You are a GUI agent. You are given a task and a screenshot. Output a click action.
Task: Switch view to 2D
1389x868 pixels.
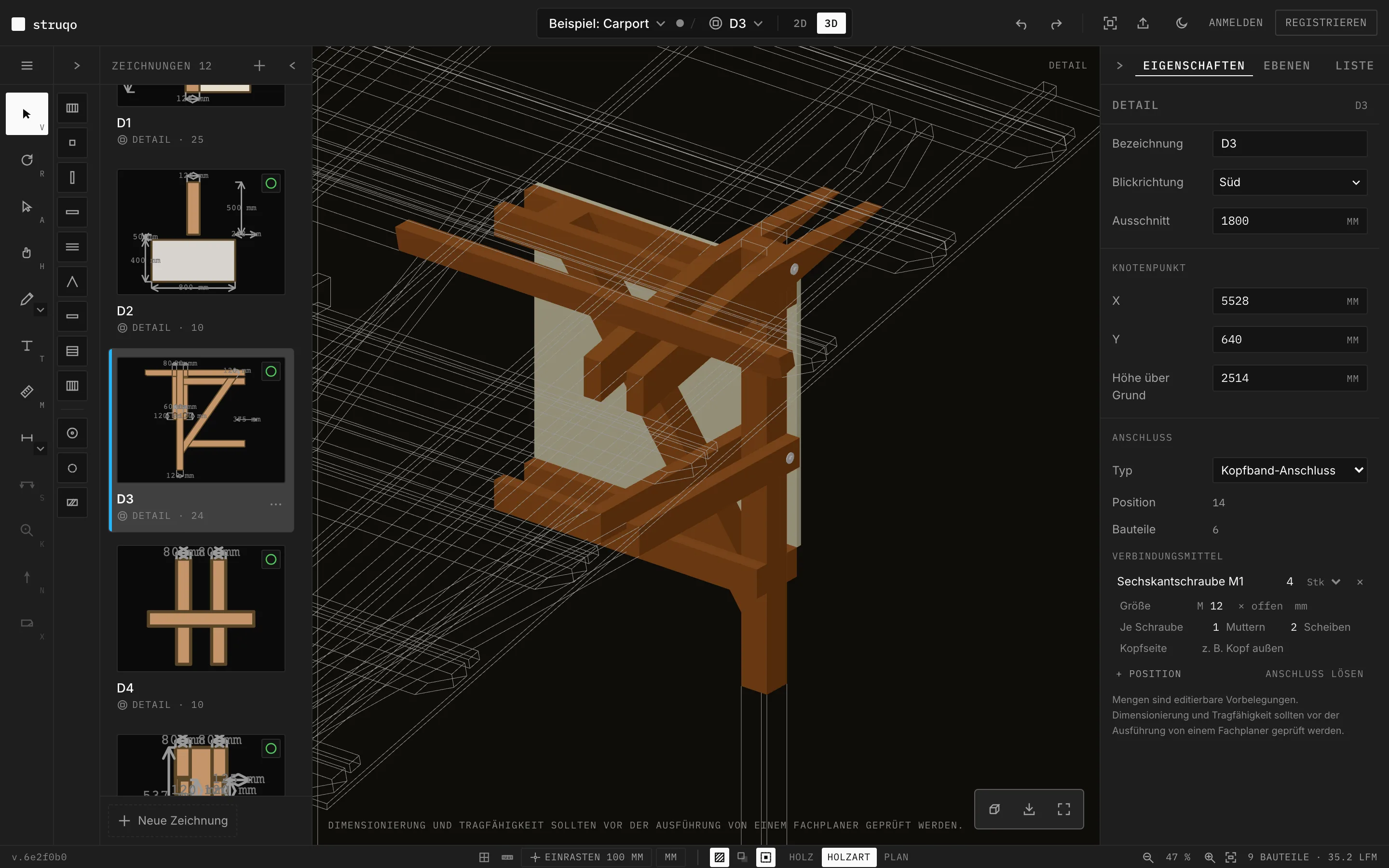click(x=800, y=24)
